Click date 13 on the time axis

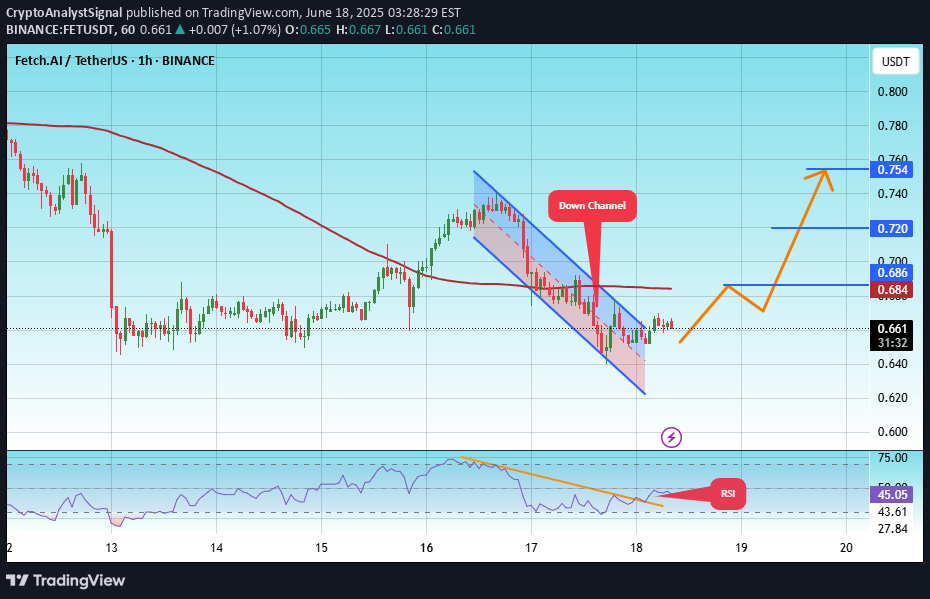click(112, 548)
